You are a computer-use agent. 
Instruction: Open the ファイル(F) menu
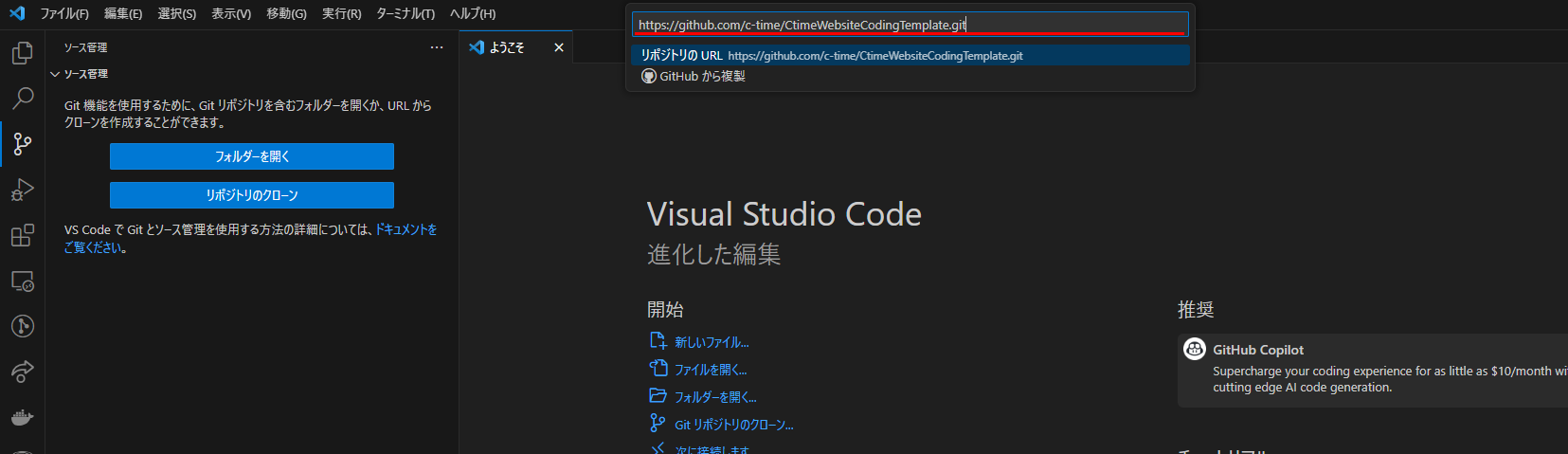click(x=64, y=14)
